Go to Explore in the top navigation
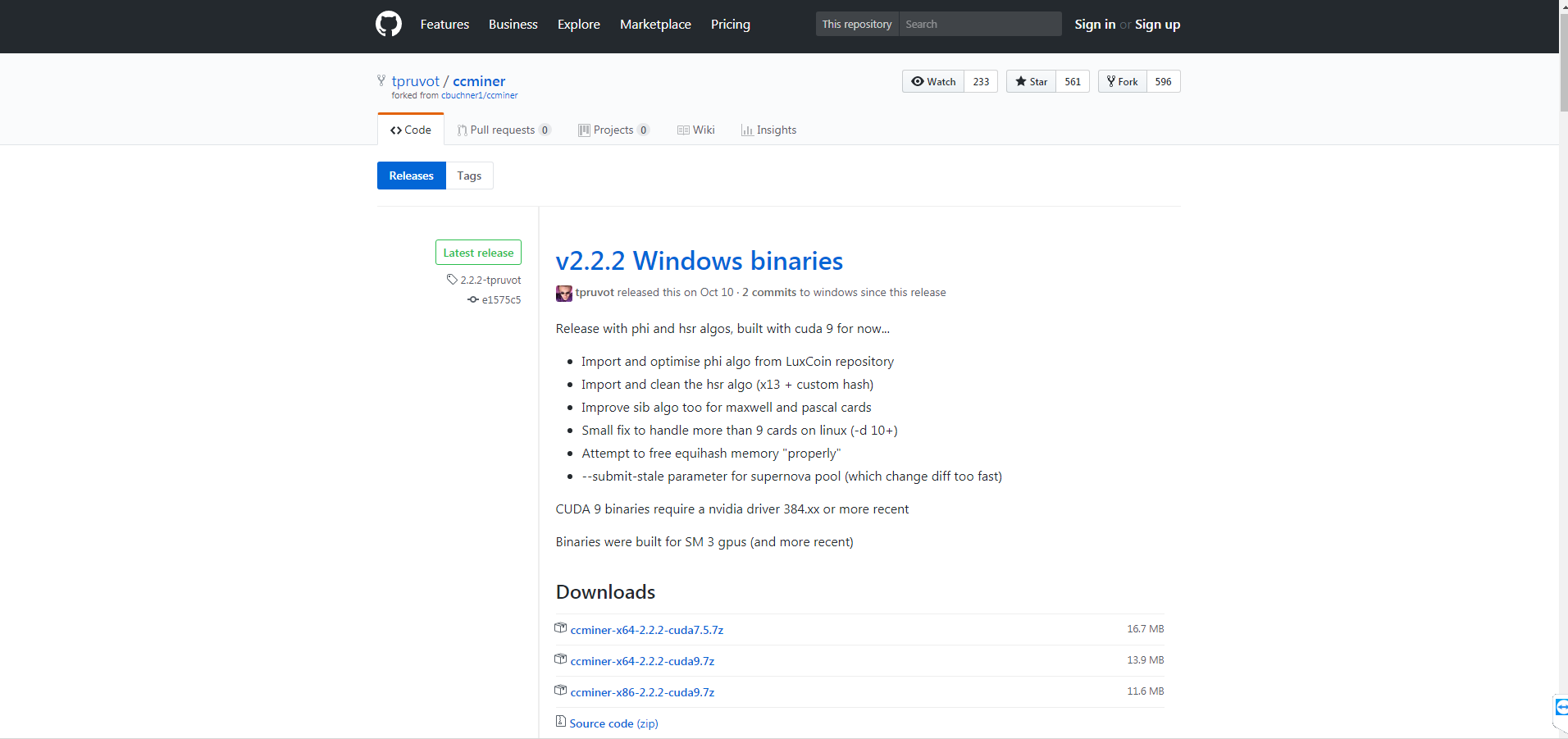 click(579, 25)
